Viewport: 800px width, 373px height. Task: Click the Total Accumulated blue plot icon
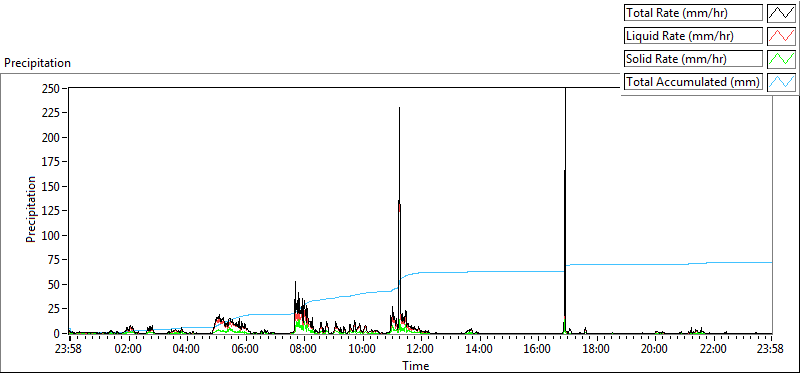pos(782,81)
